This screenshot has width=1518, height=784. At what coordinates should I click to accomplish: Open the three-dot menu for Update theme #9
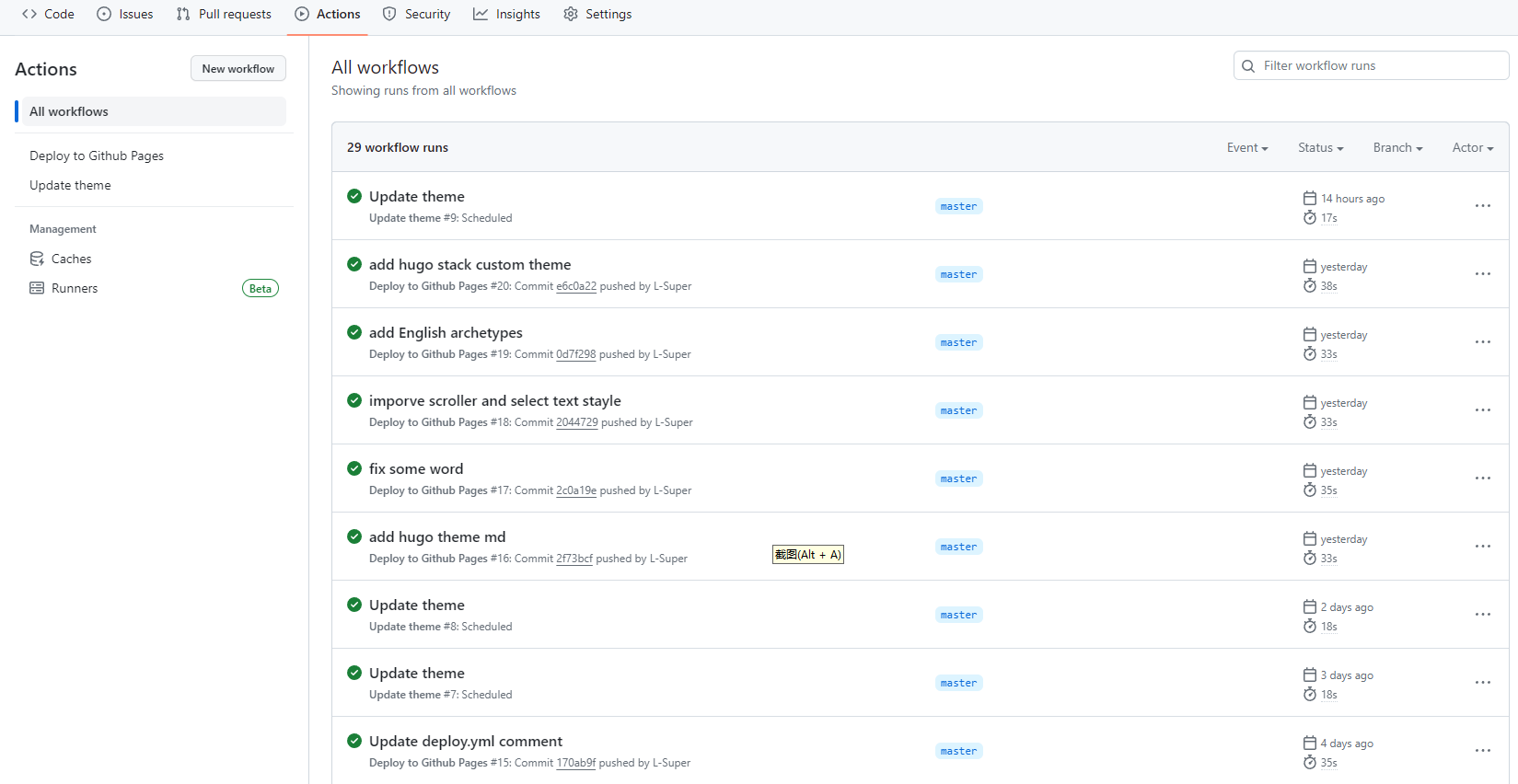click(x=1482, y=206)
